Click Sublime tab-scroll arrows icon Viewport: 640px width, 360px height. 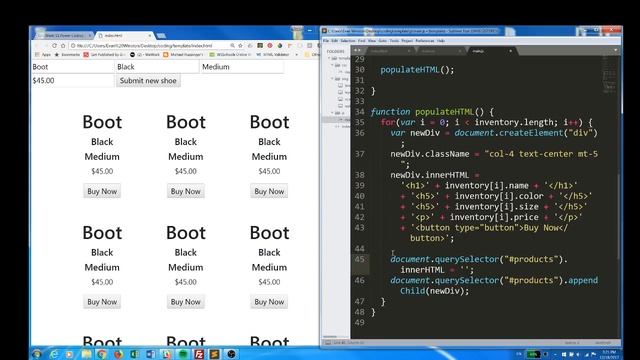(x=357, y=51)
